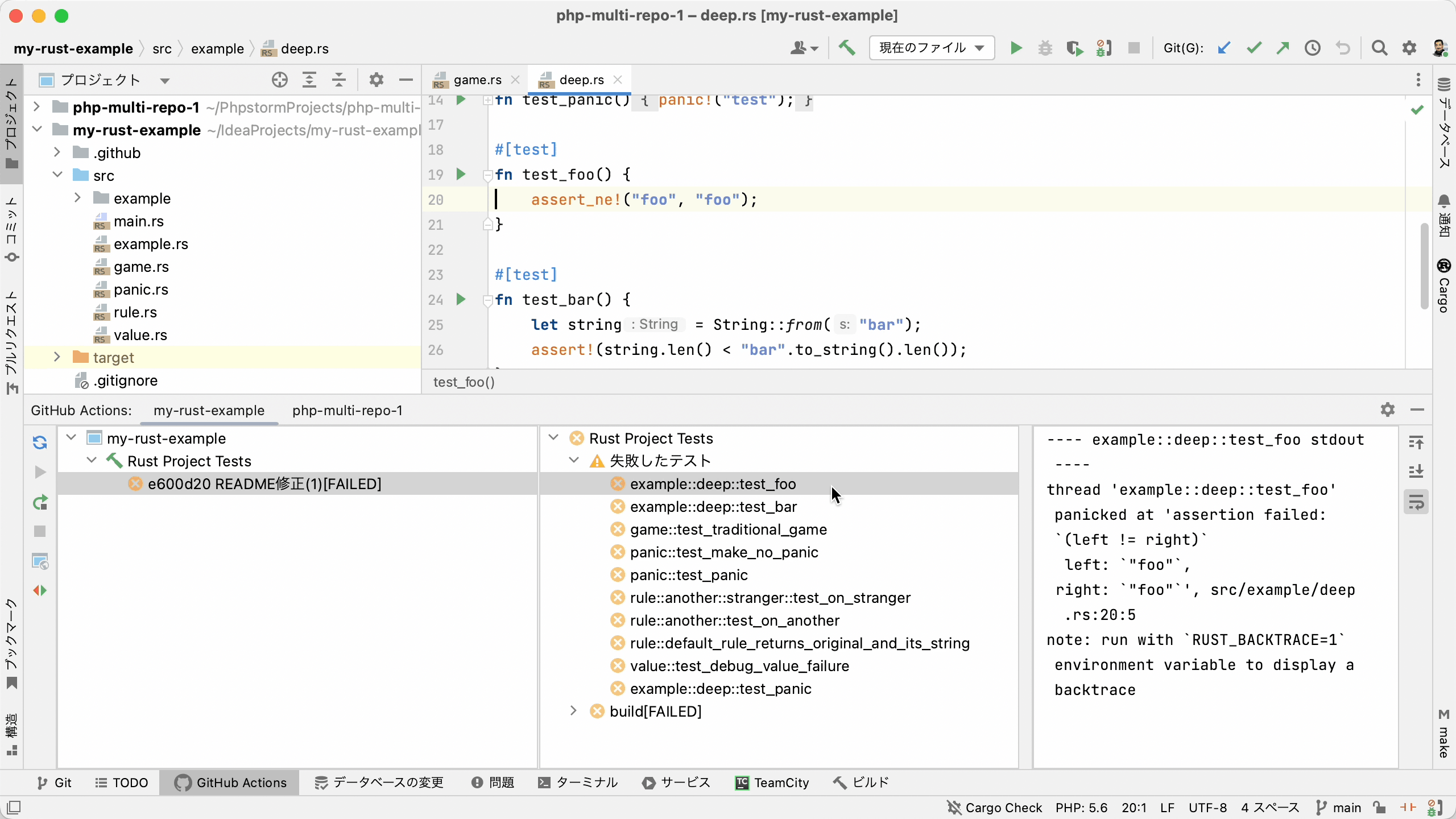Commit changes using green checkmark
The height and width of the screenshot is (819, 1456).
[1254, 48]
